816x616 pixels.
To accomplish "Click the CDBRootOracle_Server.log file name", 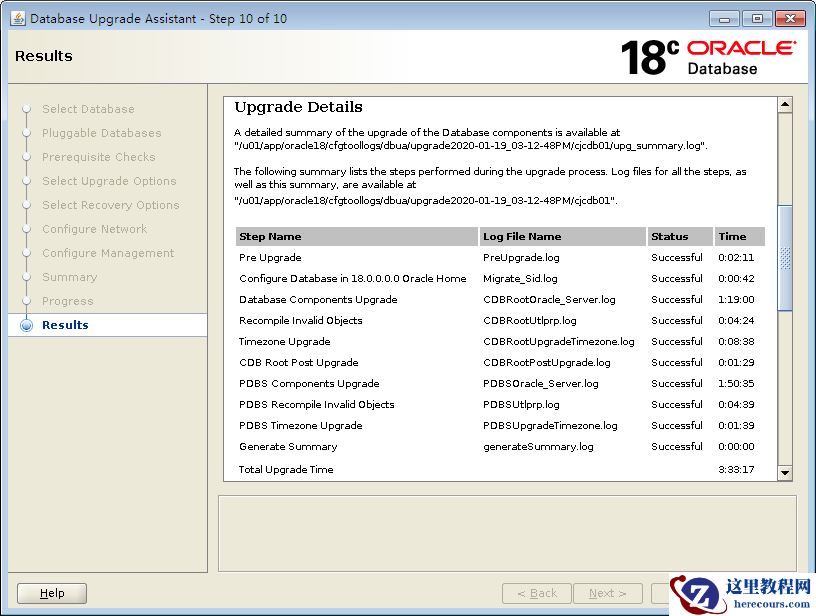I will tap(550, 300).
